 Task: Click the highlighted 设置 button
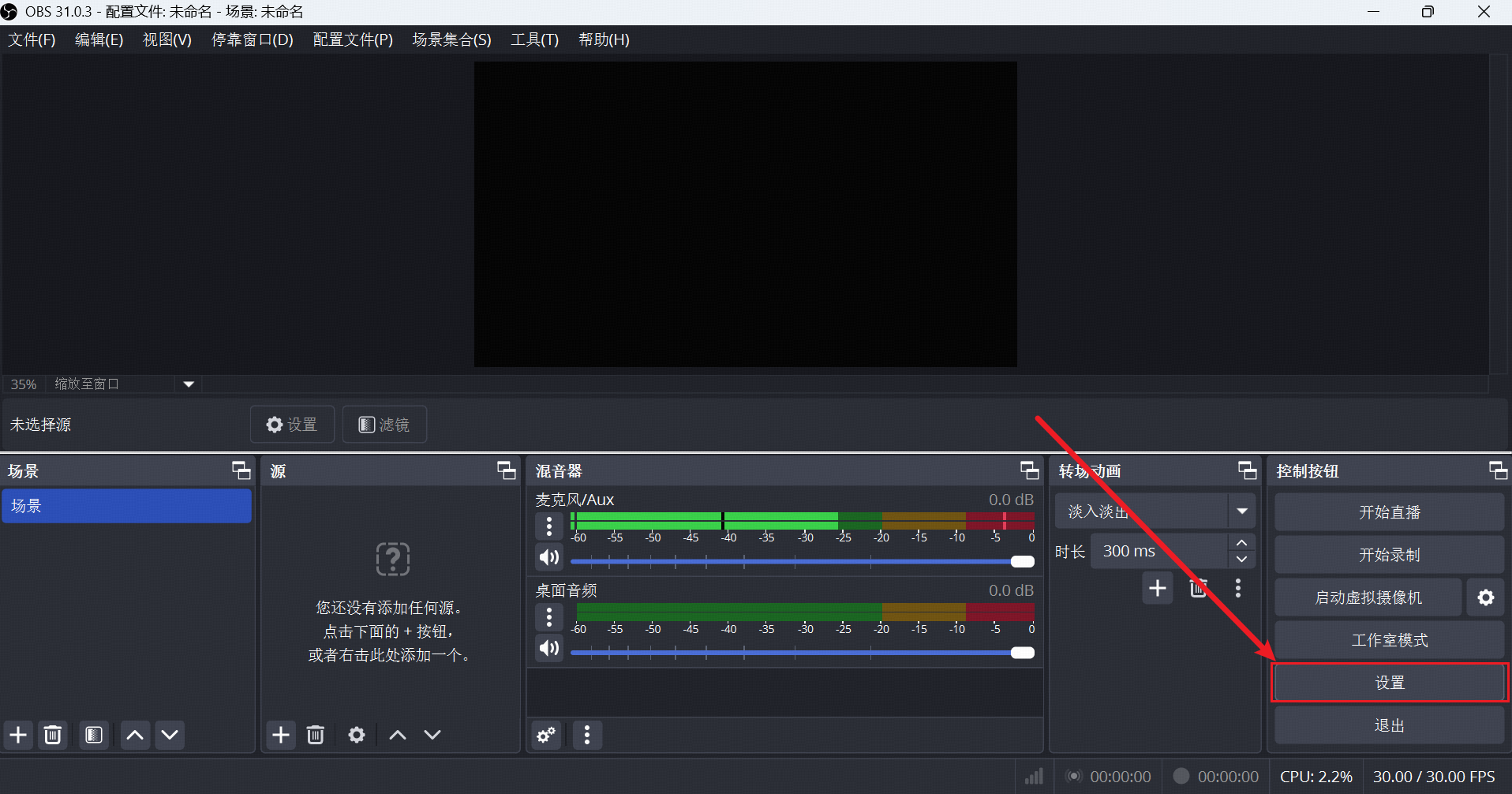(1389, 683)
